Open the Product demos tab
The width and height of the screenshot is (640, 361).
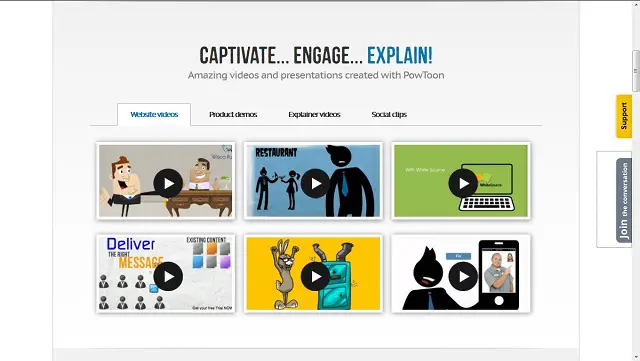(x=233, y=114)
